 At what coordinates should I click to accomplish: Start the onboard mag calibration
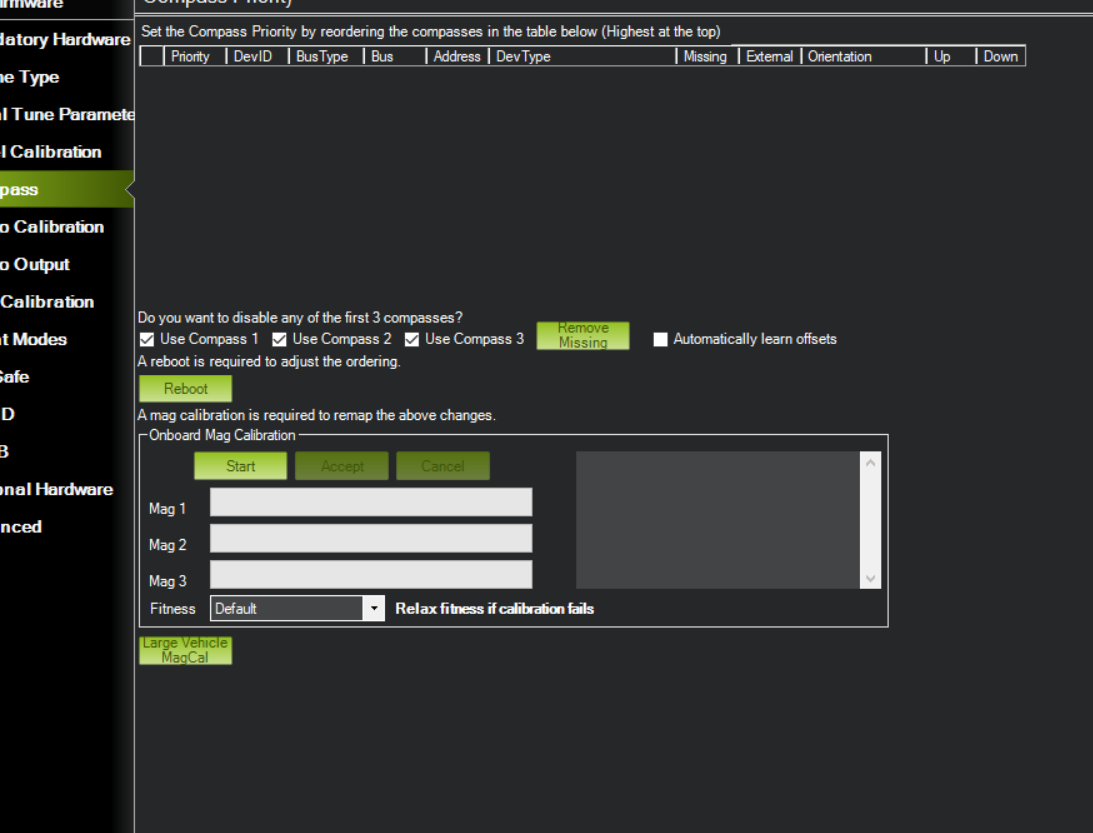(x=240, y=465)
